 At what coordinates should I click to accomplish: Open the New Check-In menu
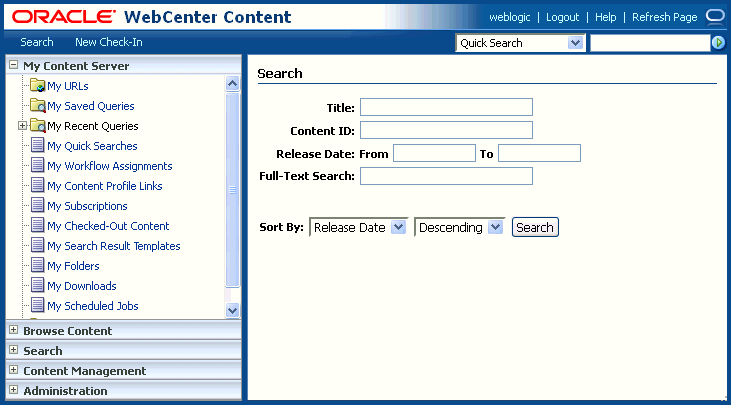(108, 42)
